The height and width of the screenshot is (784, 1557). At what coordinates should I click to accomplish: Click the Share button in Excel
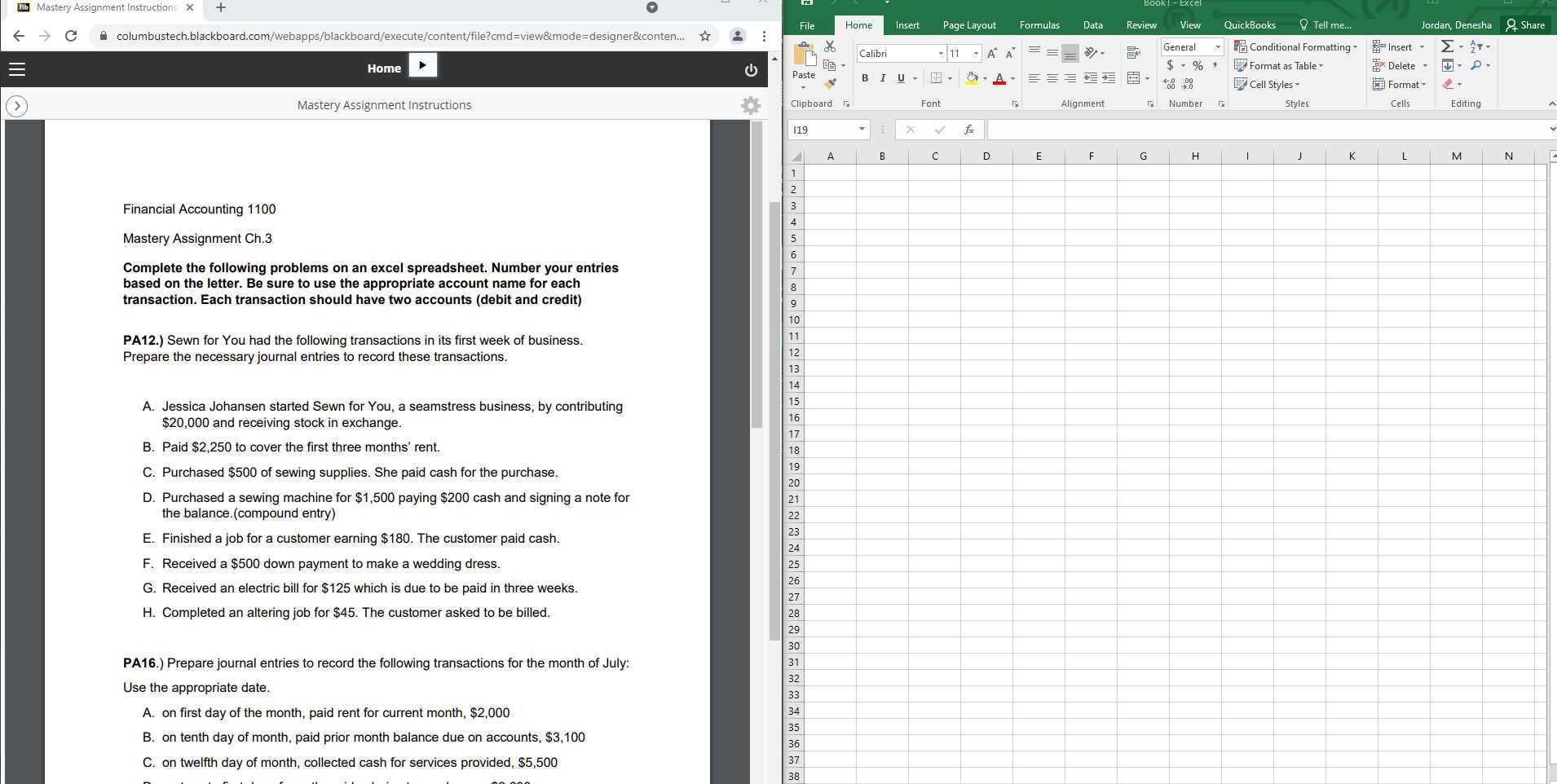1525,25
